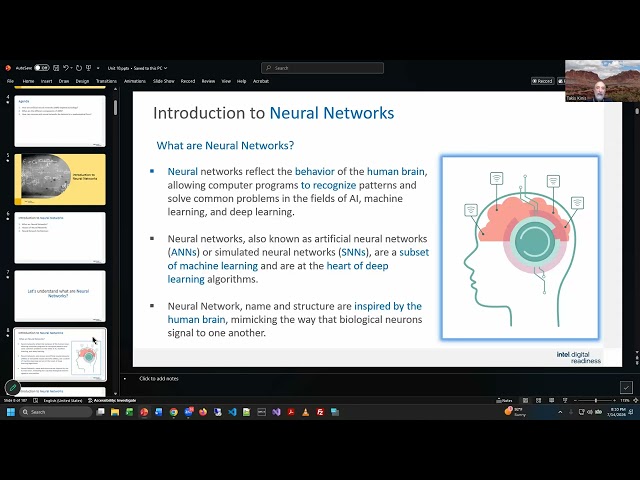Click the Undo arrow icon
Image resolution: width=640 pixels, height=480 pixels.
click(65, 68)
